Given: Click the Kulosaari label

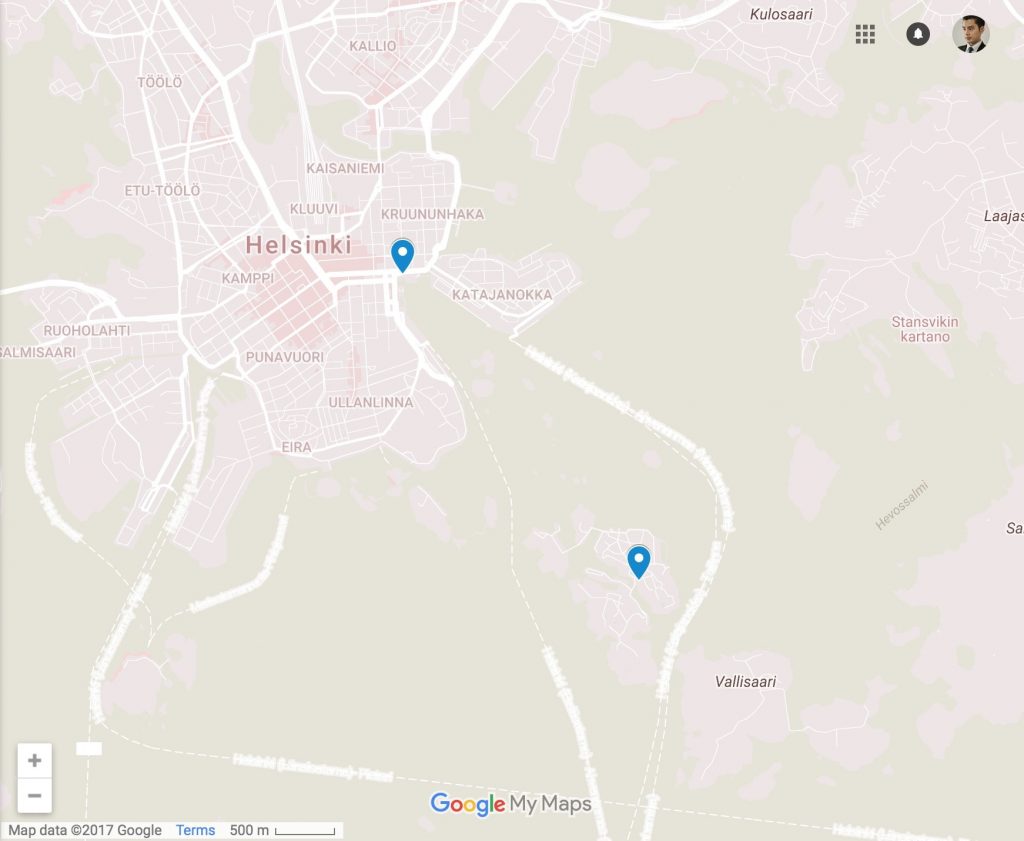Looking at the screenshot, I should tap(781, 14).
